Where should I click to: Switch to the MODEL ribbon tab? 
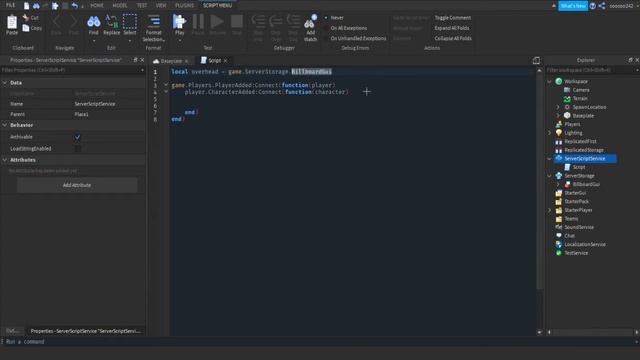120,5
